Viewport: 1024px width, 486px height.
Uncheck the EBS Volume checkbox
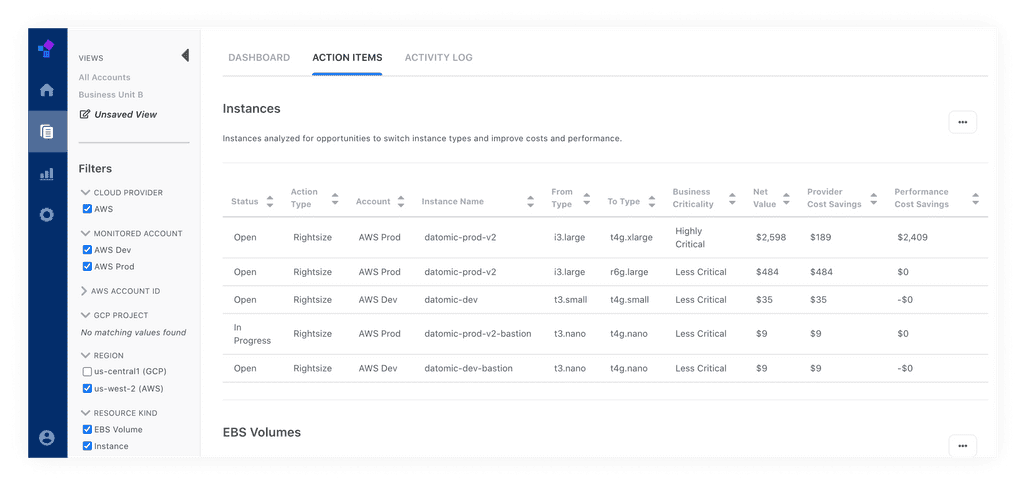pos(87,430)
